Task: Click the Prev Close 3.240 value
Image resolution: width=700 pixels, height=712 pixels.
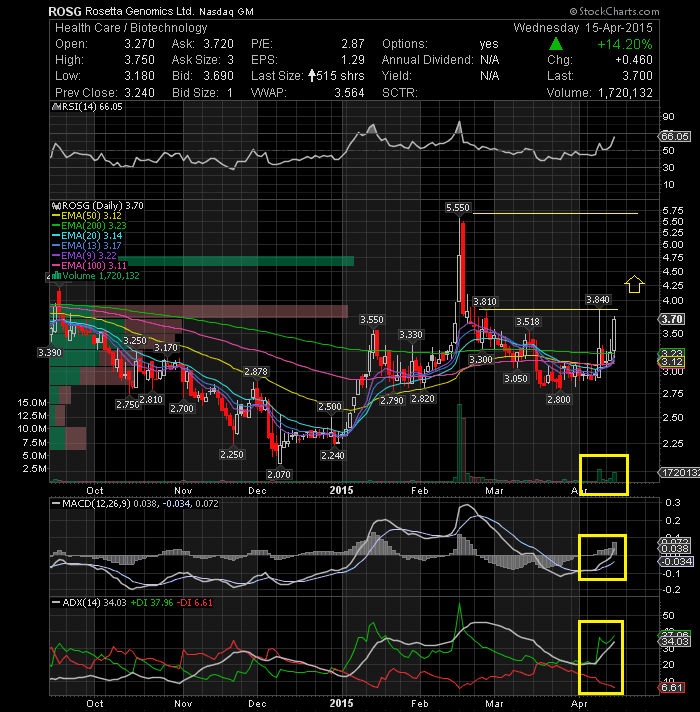Action: point(139,93)
